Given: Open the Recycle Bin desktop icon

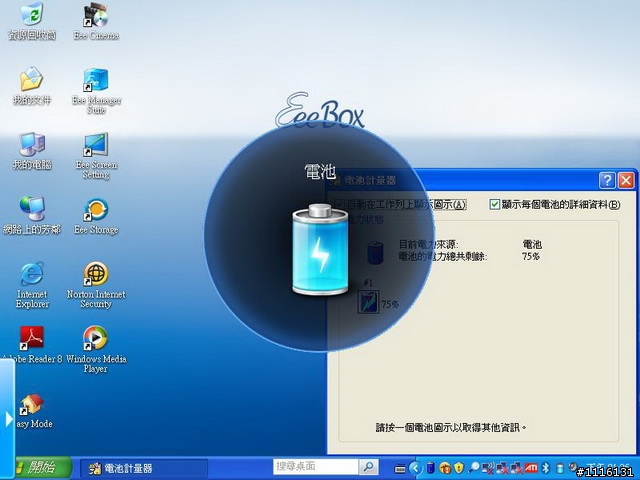Looking at the screenshot, I should click(32, 20).
